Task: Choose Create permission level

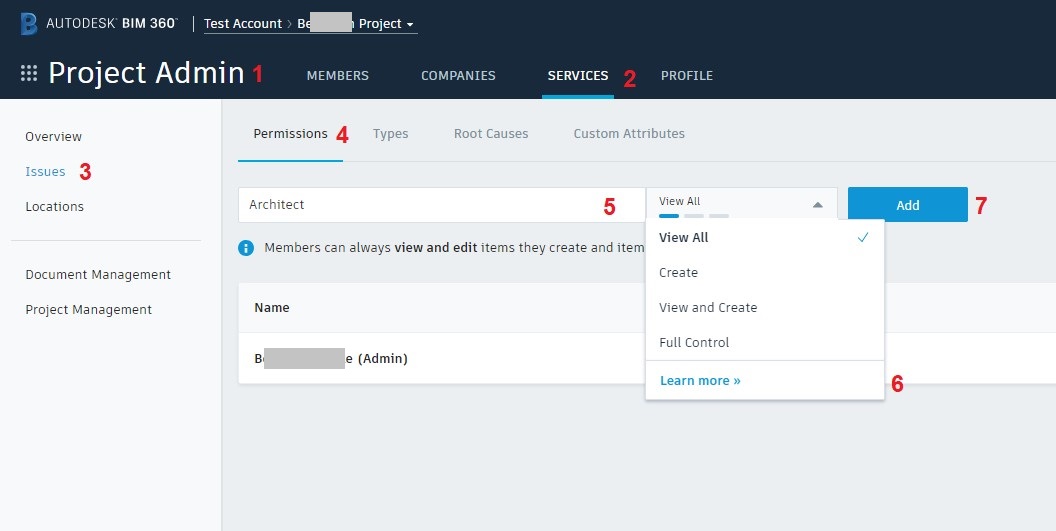Action: tap(764, 272)
